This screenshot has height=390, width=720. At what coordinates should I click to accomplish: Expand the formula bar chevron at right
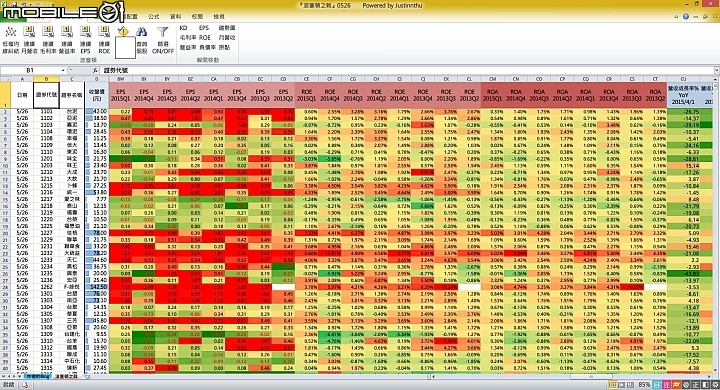pos(716,70)
